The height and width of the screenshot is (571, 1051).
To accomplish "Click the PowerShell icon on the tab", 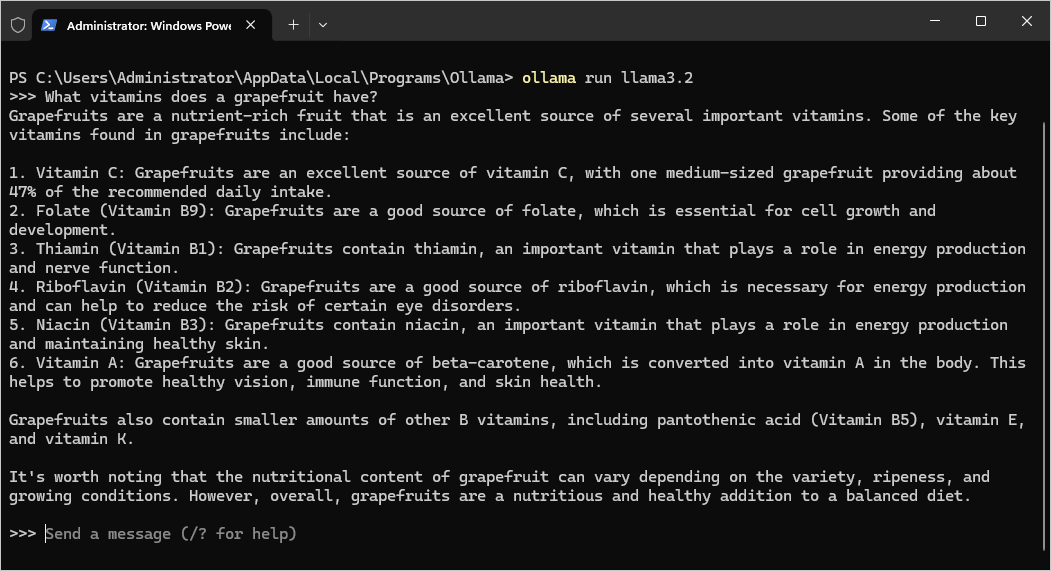I will (48, 25).
